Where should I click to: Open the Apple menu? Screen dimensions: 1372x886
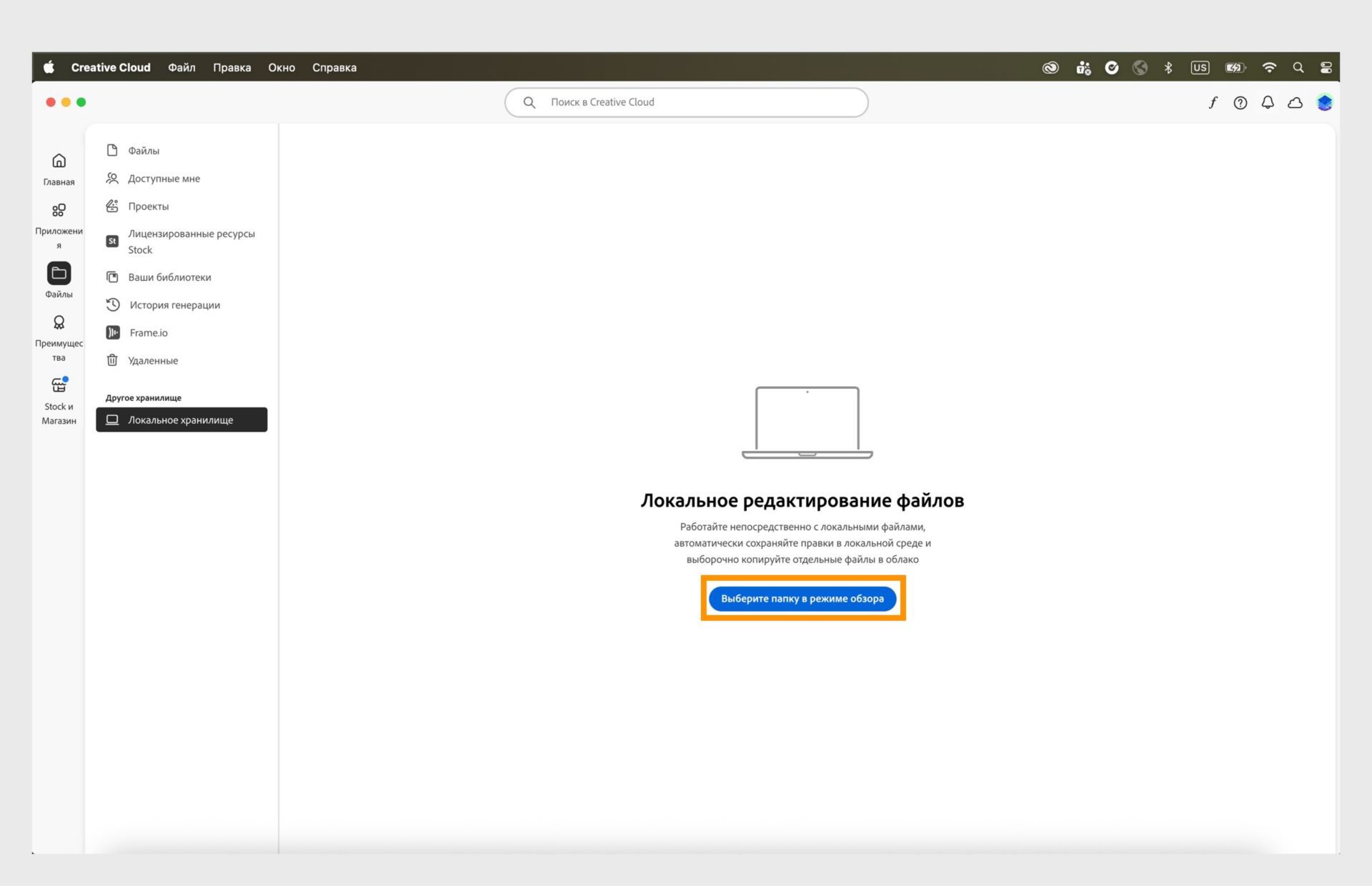coord(49,67)
